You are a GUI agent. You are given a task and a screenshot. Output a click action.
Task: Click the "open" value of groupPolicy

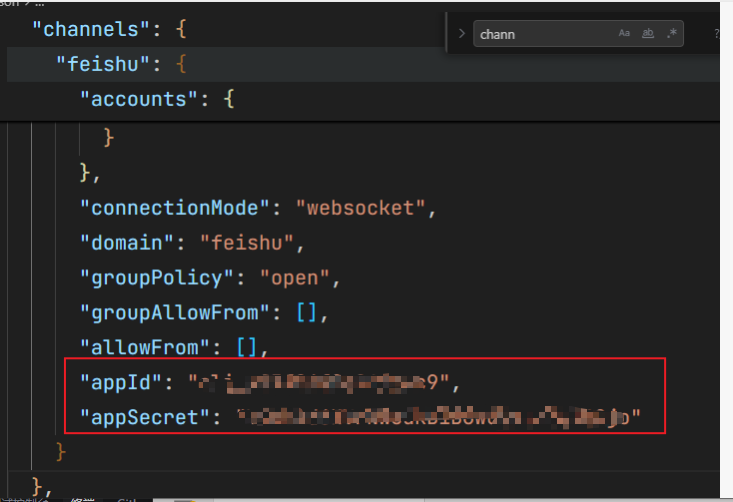point(295,278)
